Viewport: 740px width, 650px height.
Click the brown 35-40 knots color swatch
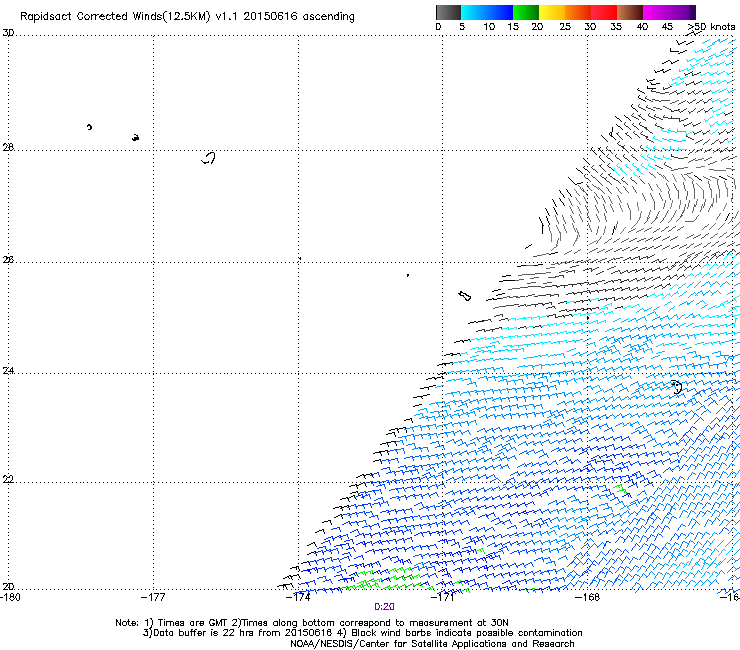coord(630,12)
